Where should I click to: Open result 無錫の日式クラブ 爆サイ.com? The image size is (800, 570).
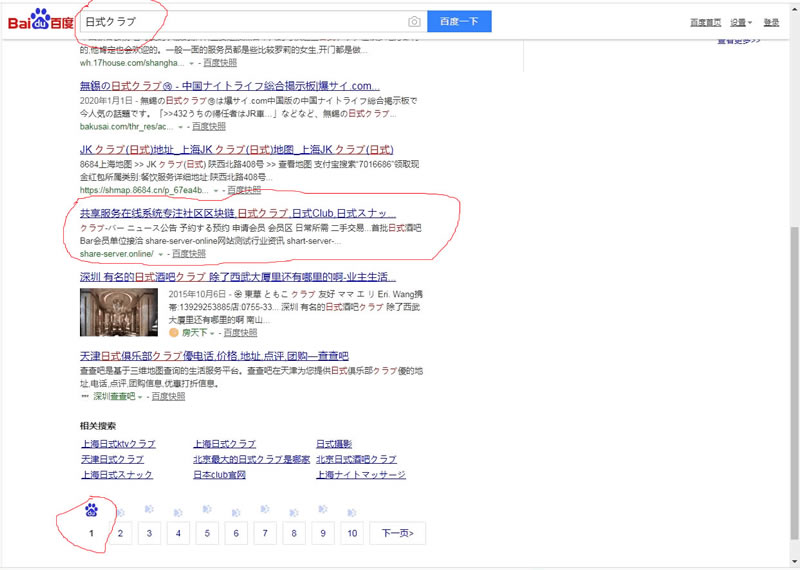pos(230,86)
